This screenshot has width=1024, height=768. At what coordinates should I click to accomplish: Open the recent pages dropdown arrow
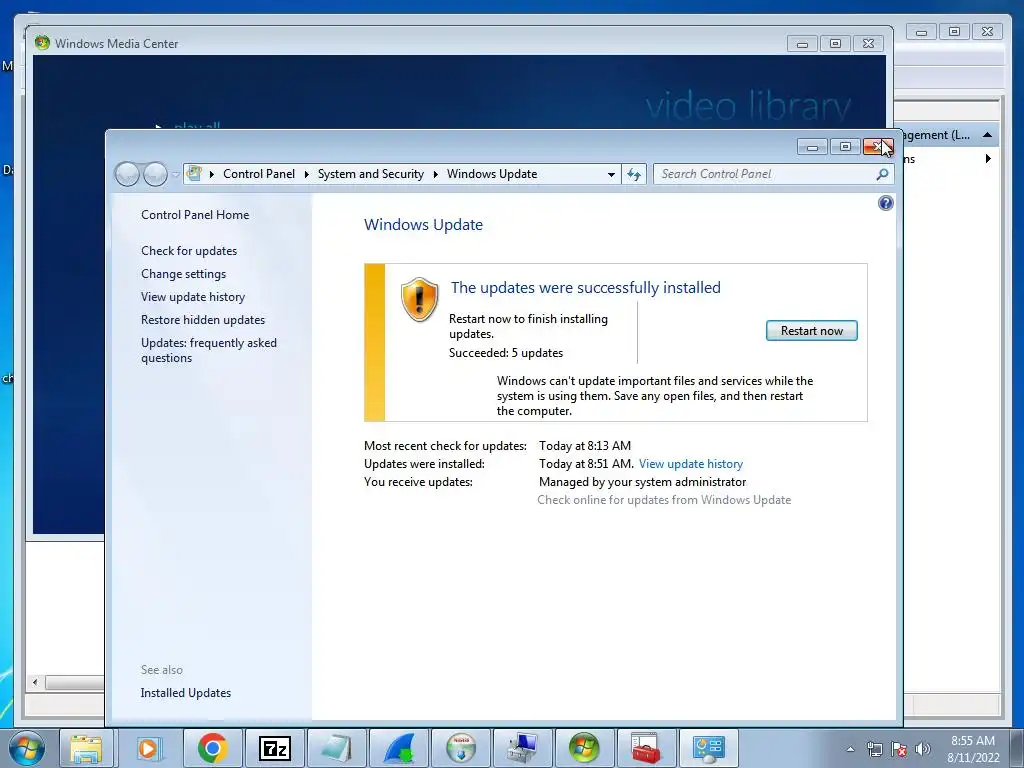[176, 175]
